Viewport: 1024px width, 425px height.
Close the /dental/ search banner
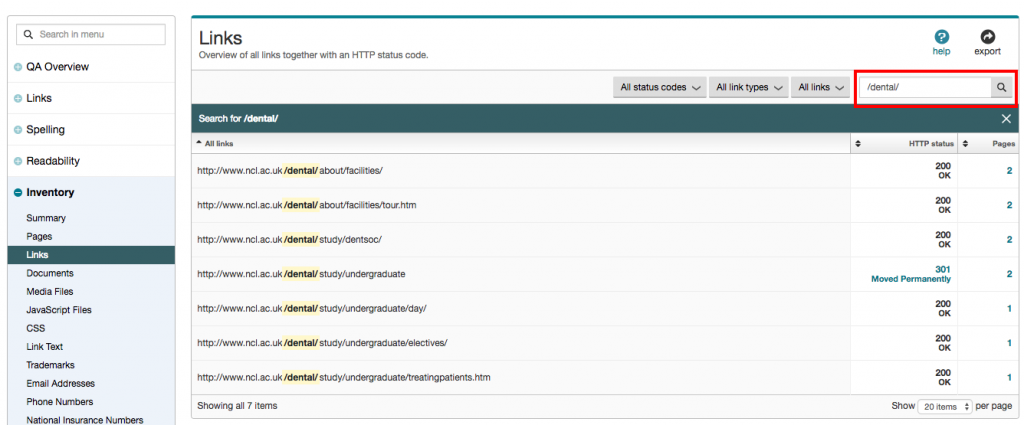1006,119
